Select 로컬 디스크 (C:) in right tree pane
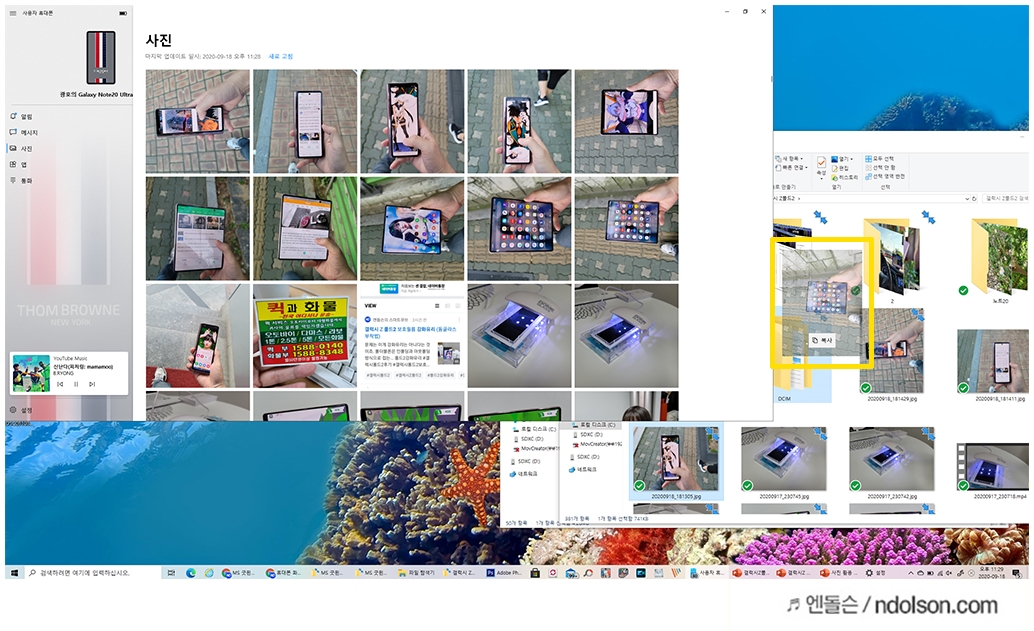1034x631 pixels. (x=593, y=425)
